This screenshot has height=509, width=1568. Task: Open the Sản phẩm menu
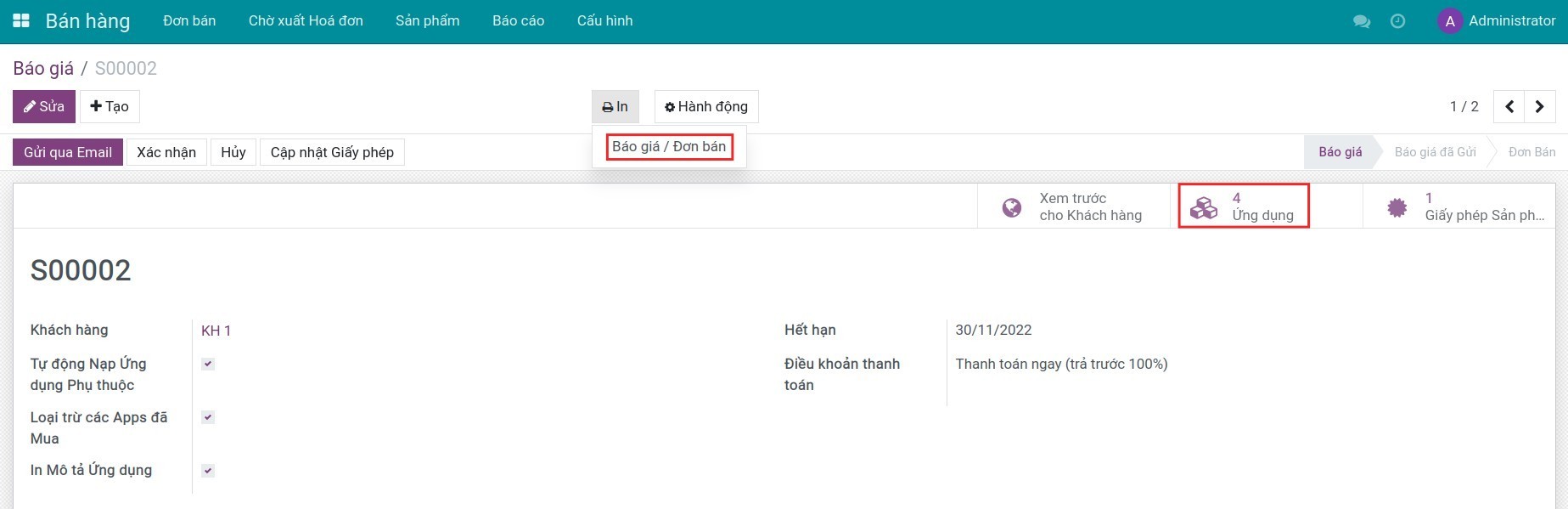427,20
